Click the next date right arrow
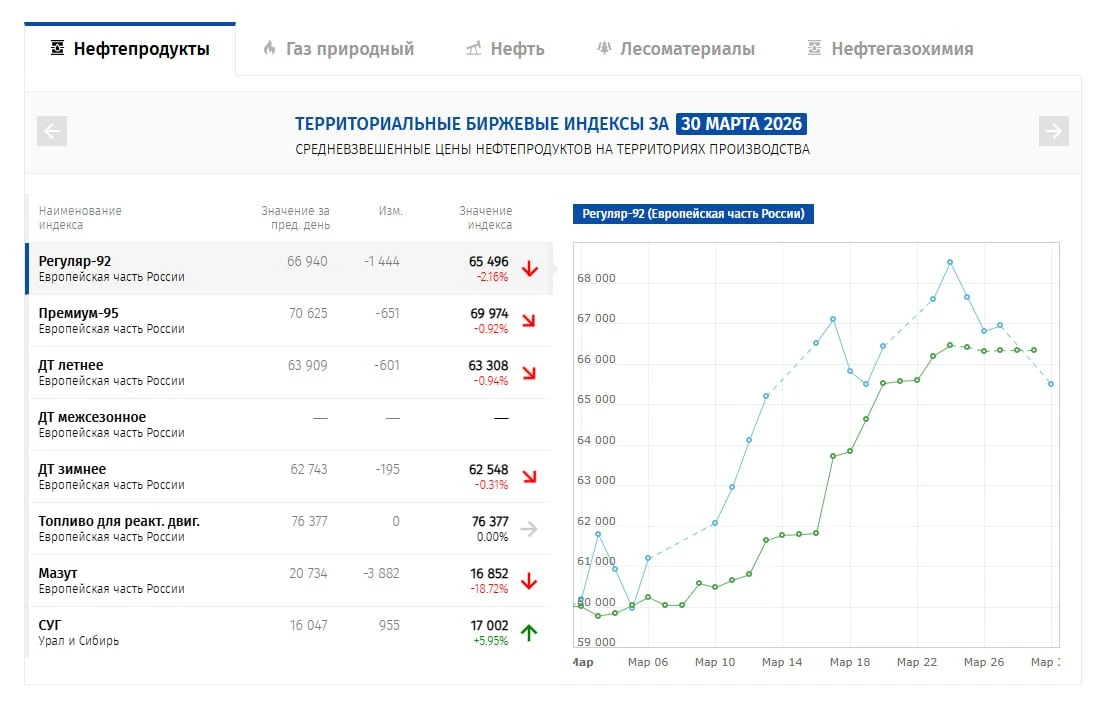 [1053, 131]
